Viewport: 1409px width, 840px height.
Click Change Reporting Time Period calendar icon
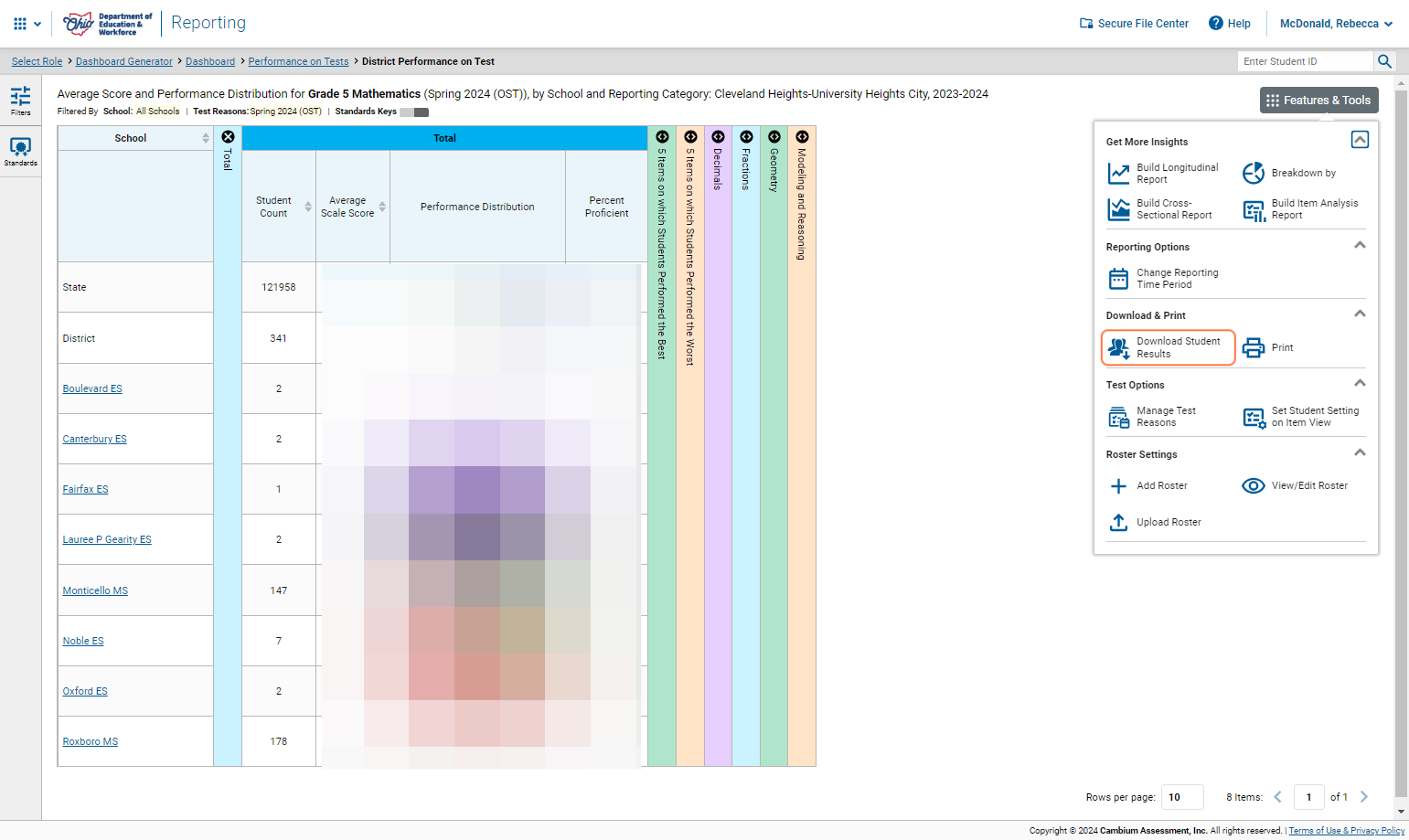click(1118, 279)
